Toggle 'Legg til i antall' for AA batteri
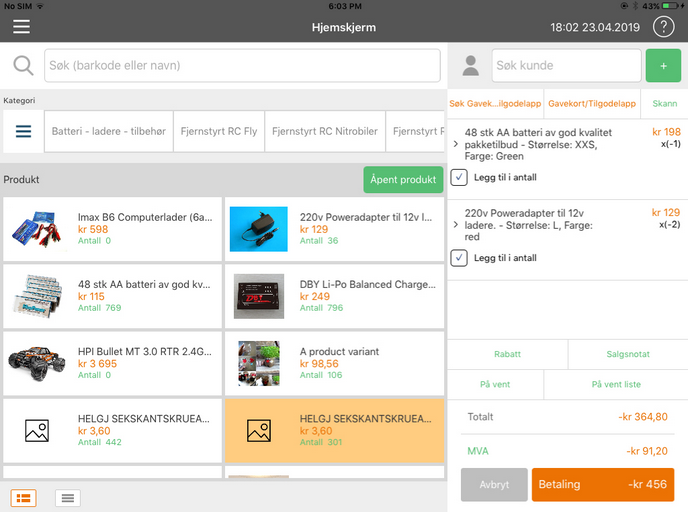Image resolution: width=688 pixels, height=512 pixels. click(459, 177)
